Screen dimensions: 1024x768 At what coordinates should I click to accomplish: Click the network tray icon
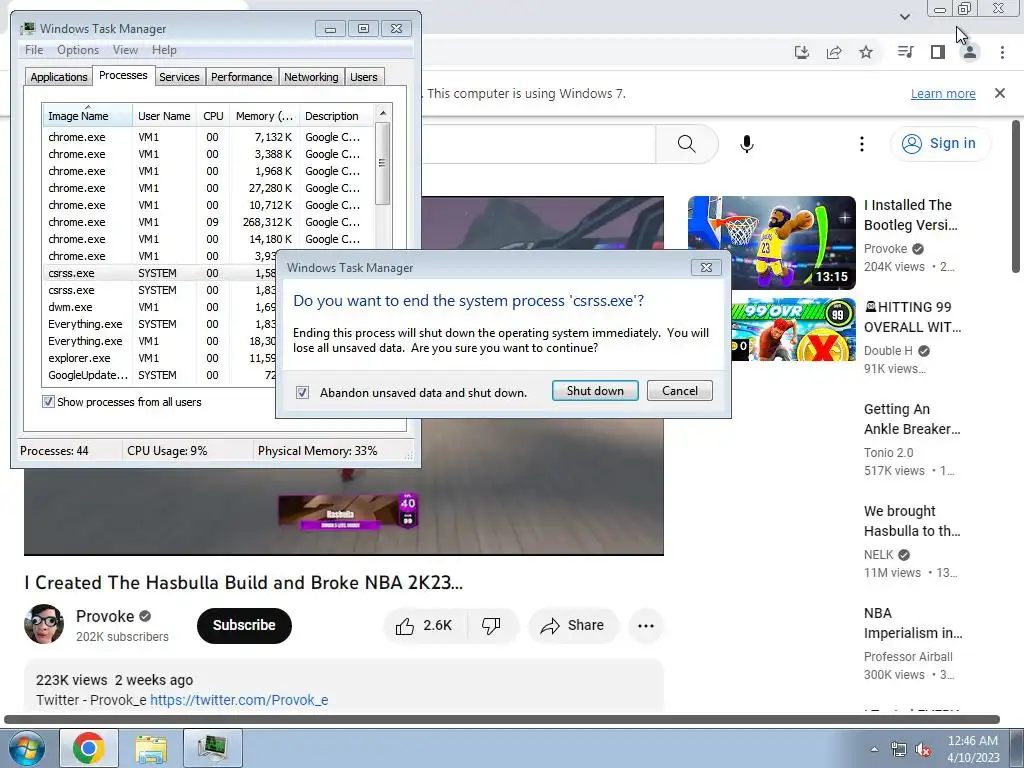point(899,750)
